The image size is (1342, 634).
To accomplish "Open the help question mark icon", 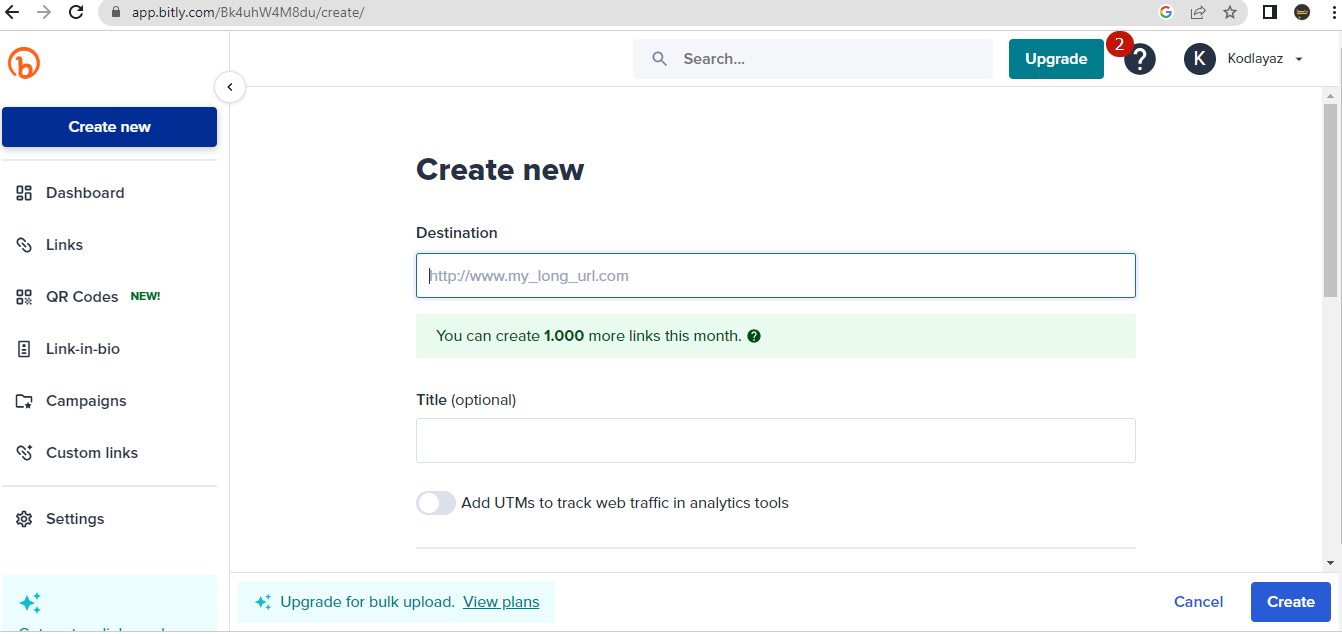I will point(1140,60).
